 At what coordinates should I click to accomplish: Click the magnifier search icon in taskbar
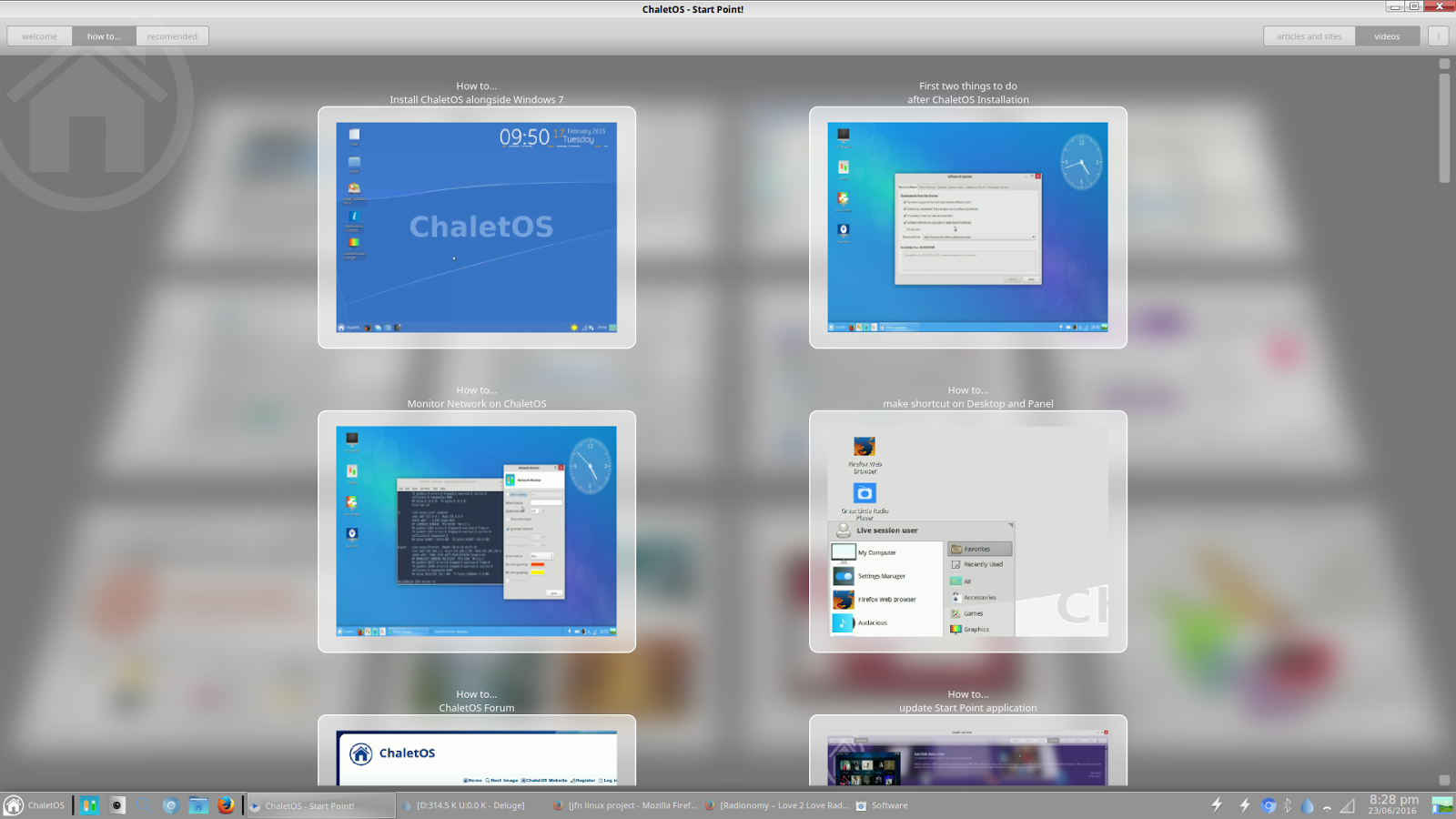[x=143, y=805]
